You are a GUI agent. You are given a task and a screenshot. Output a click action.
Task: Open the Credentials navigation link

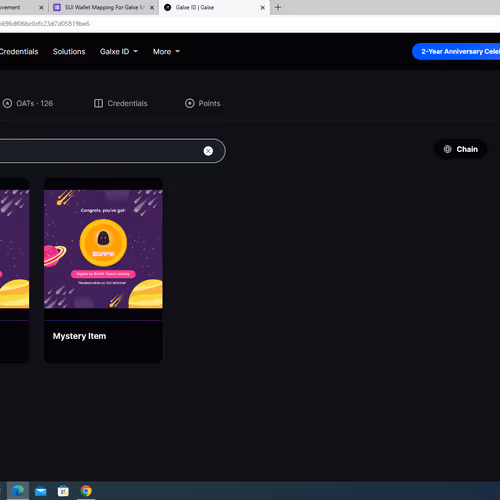coord(19,52)
